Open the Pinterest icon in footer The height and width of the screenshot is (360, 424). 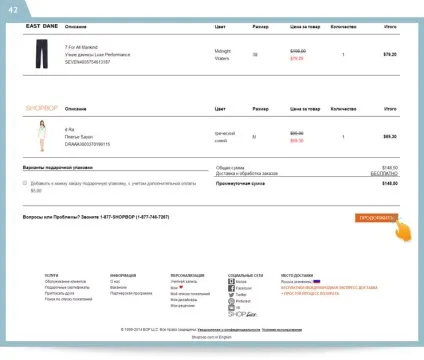point(231,301)
